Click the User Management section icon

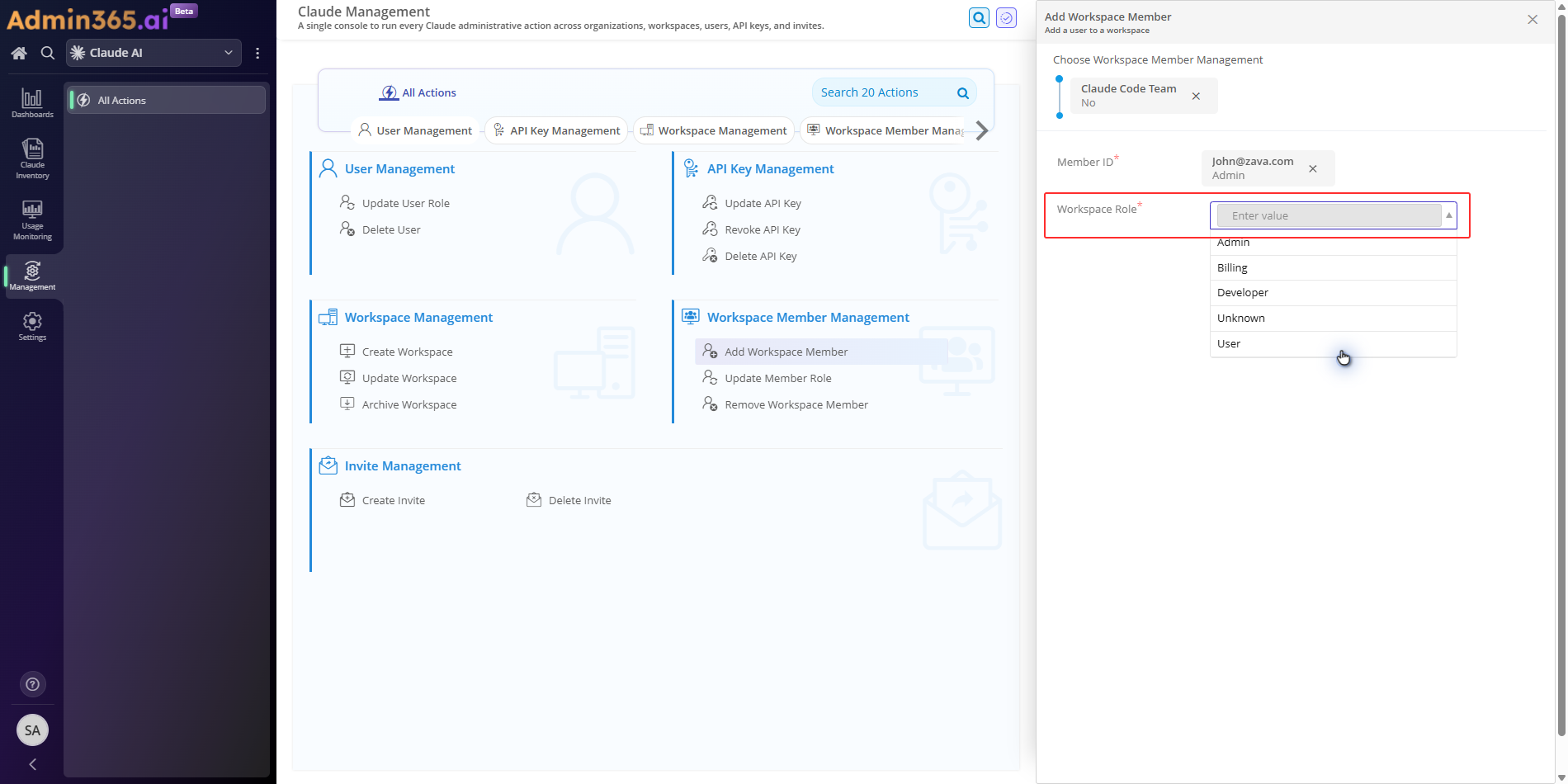click(x=328, y=168)
